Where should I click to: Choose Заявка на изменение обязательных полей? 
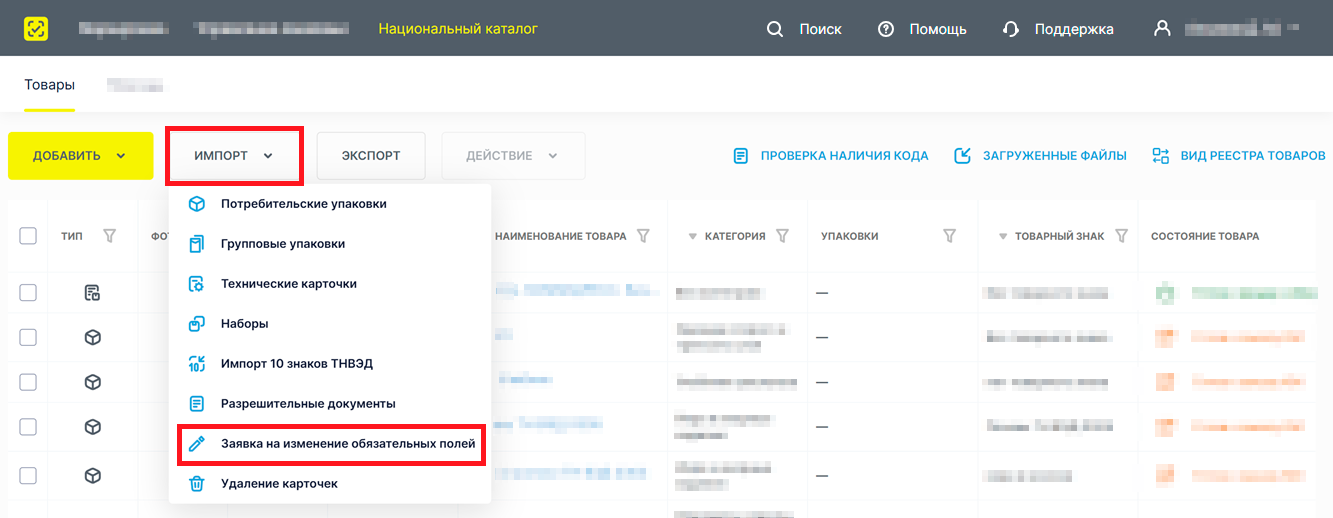pos(332,443)
